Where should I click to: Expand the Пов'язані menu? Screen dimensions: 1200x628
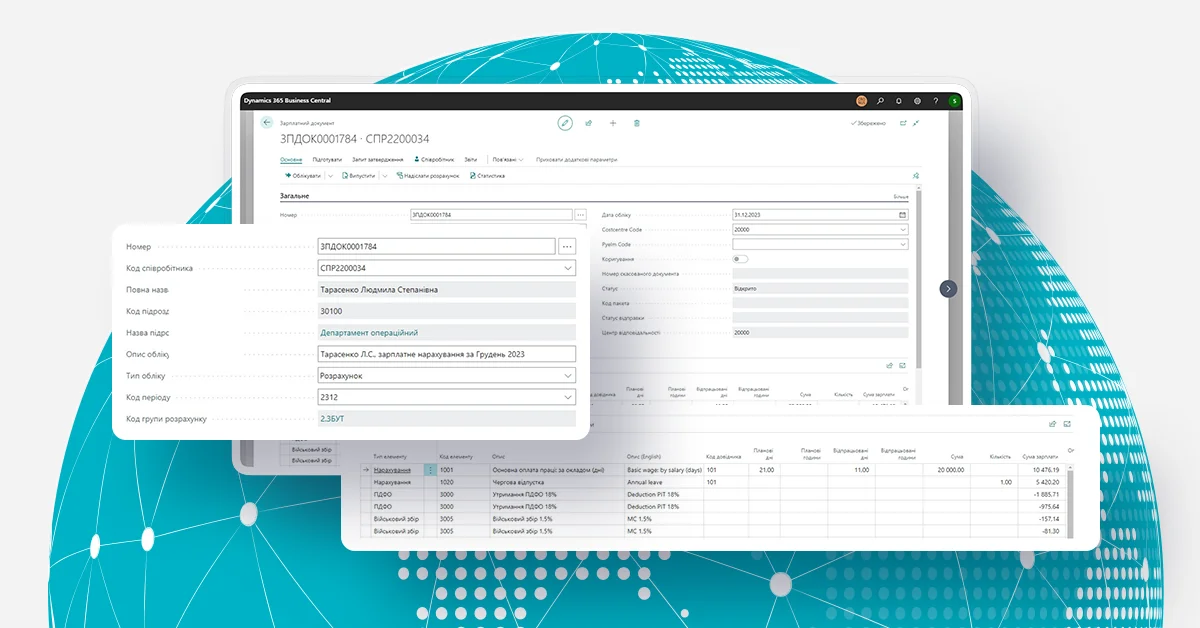[508, 159]
